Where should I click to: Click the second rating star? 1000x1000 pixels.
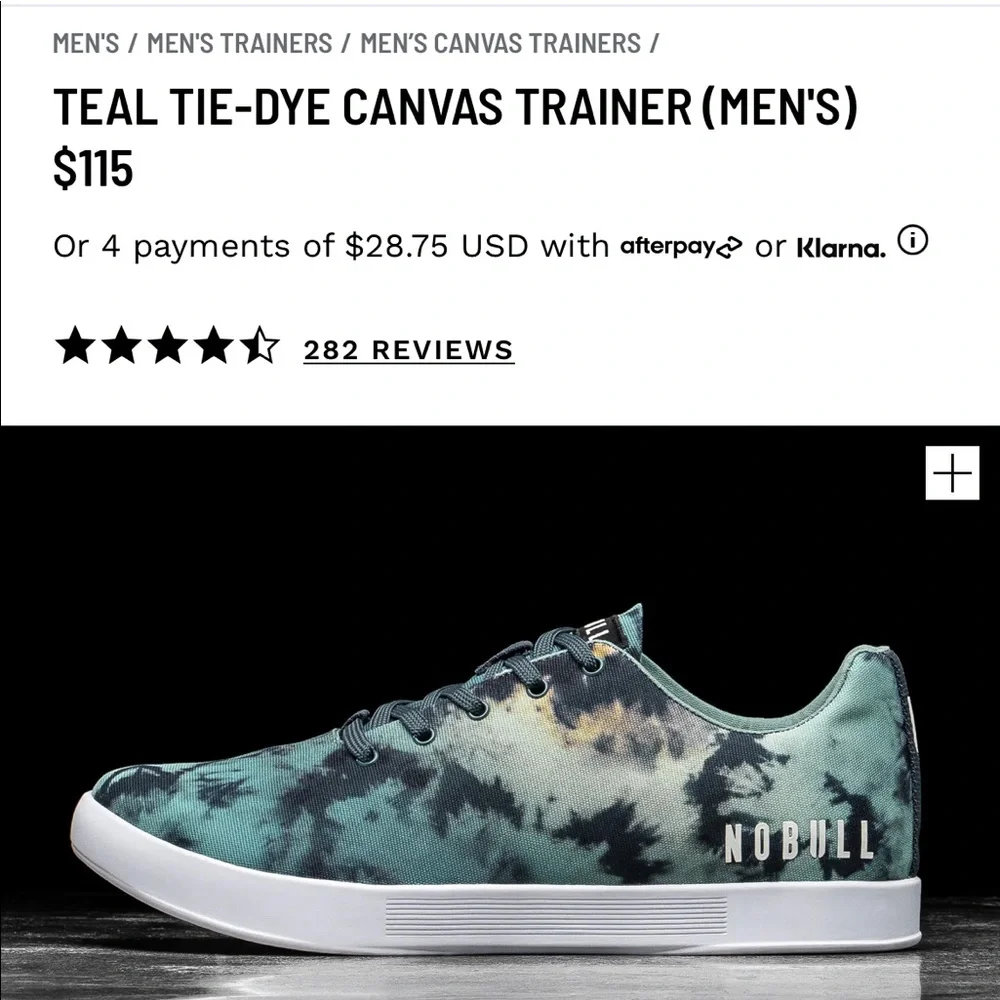click(x=121, y=345)
